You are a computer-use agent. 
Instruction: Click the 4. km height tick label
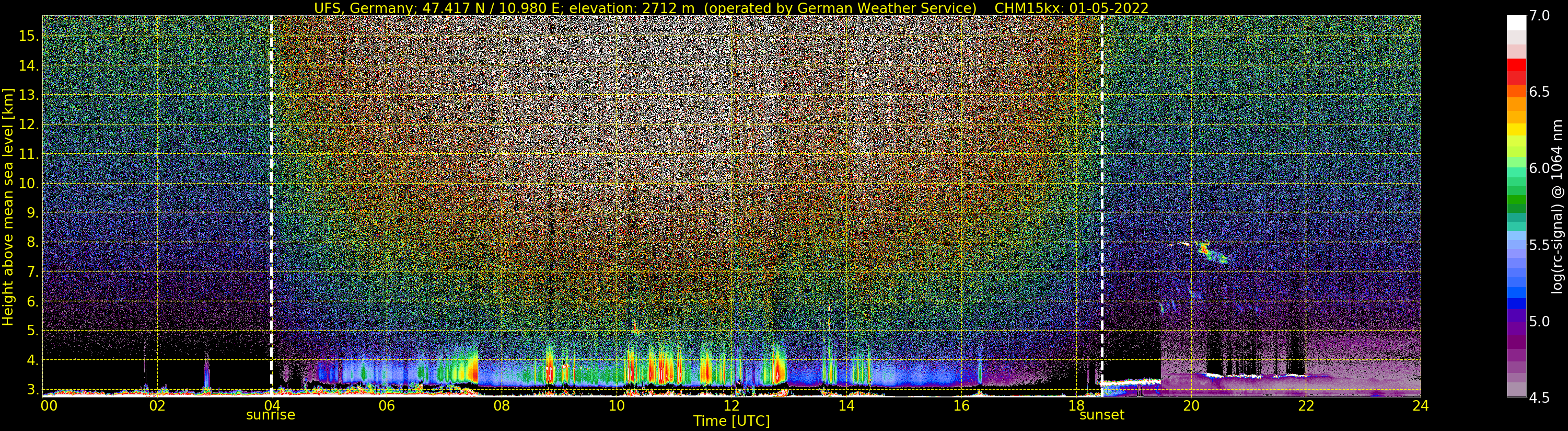(x=33, y=360)
